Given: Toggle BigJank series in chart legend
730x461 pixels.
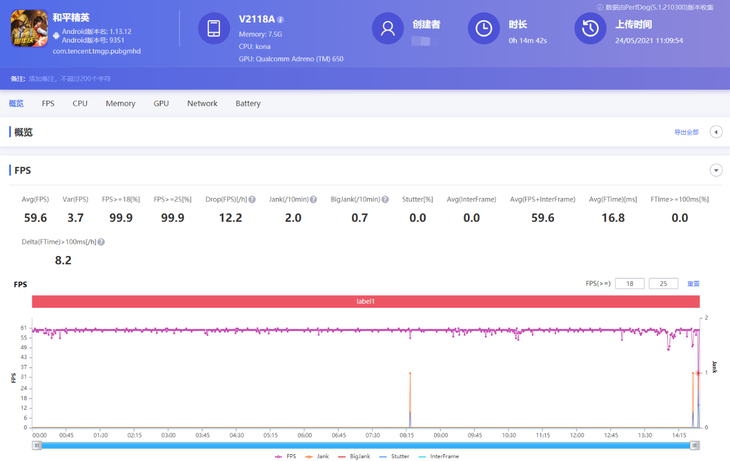Looking at the screenshot, I should click(x=358, y=456).
